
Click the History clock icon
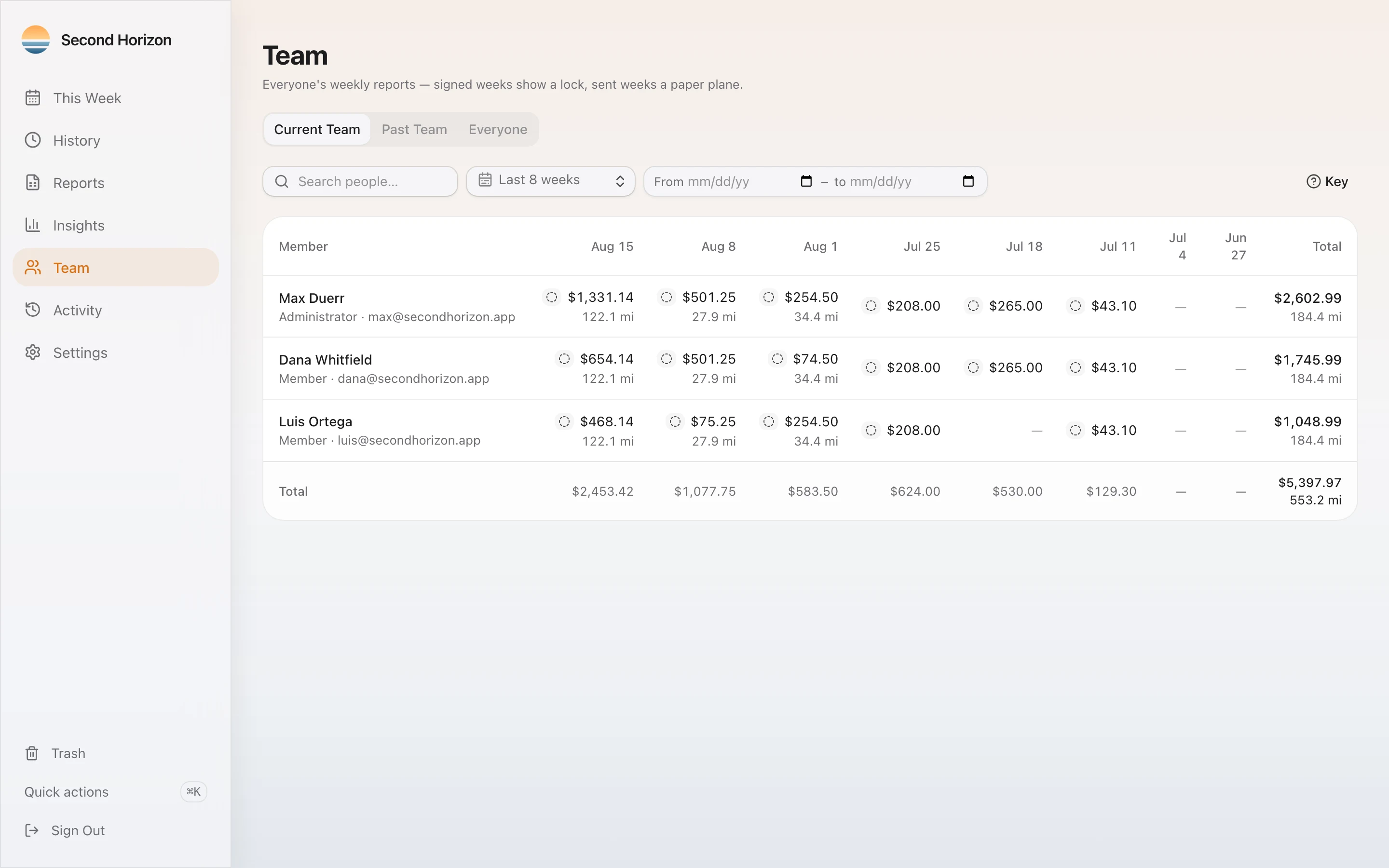coord(33,140)
